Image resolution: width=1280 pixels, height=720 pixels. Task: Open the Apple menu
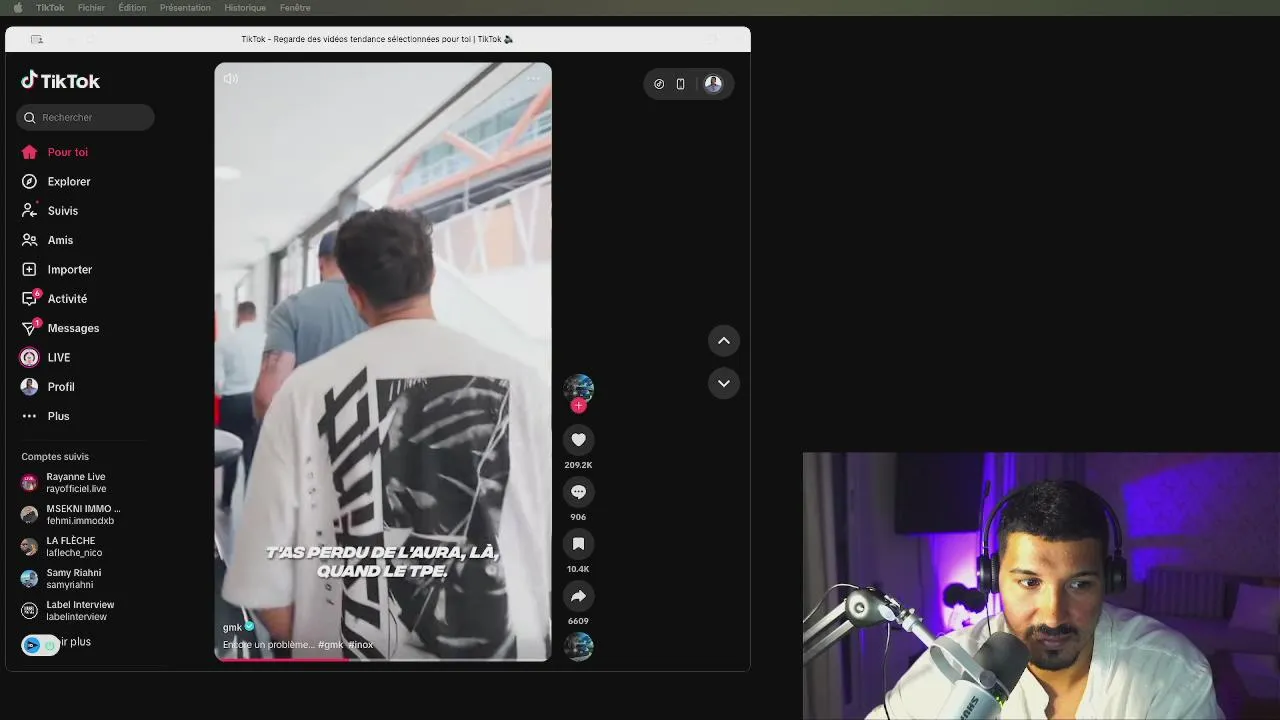pos(17,7)
